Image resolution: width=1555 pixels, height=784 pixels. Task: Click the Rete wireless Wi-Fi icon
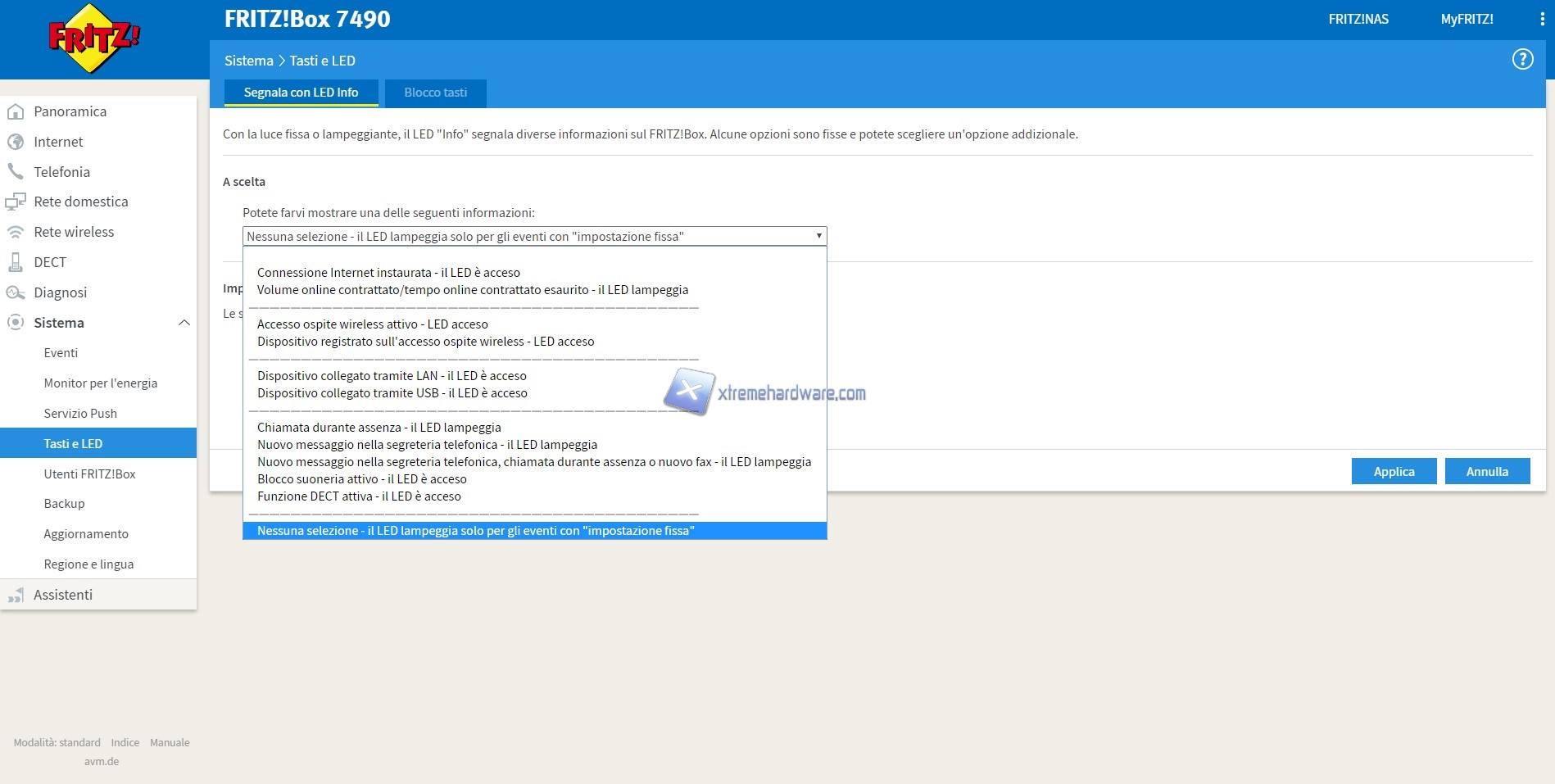pos(16,232)
